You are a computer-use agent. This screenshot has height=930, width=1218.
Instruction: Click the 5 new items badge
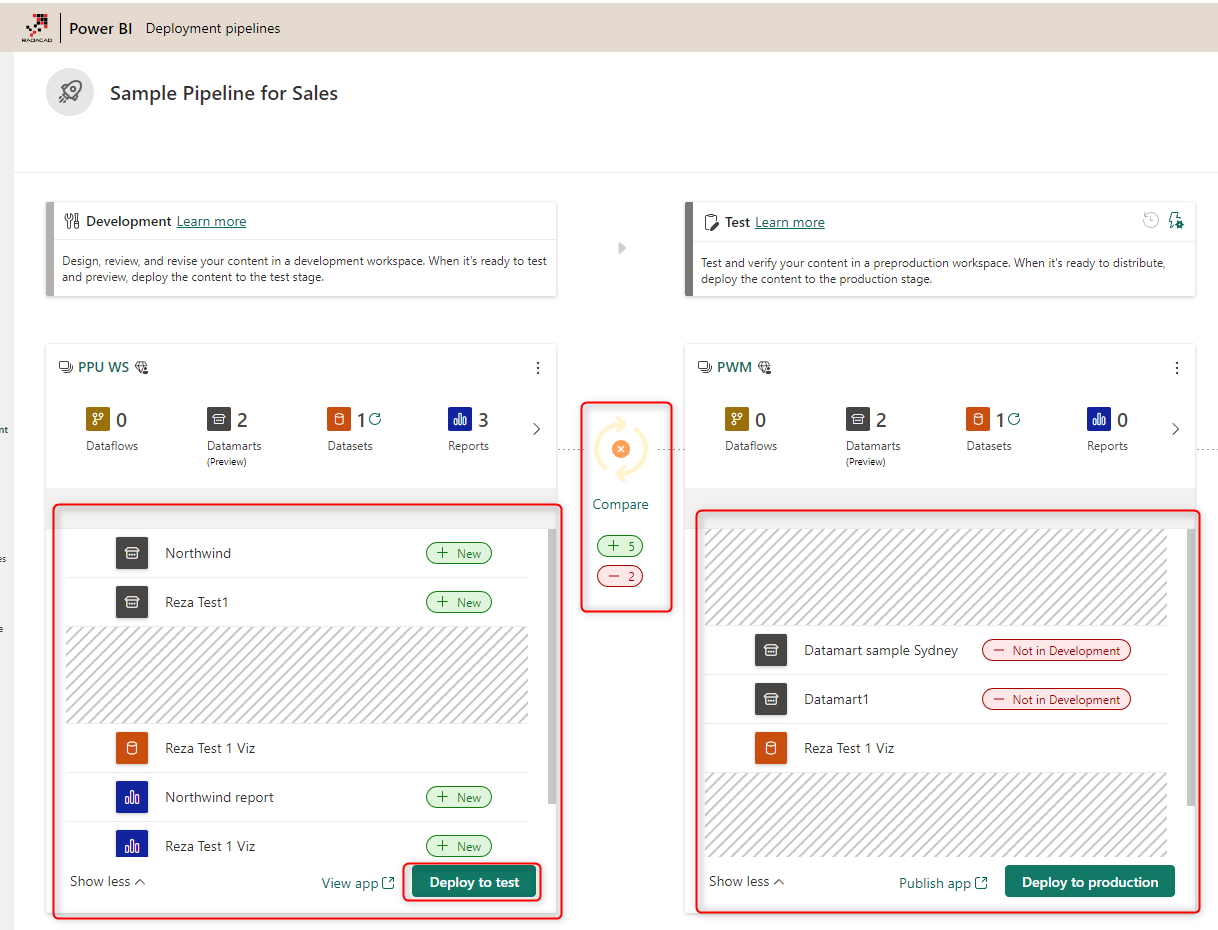tap(620, 547)
